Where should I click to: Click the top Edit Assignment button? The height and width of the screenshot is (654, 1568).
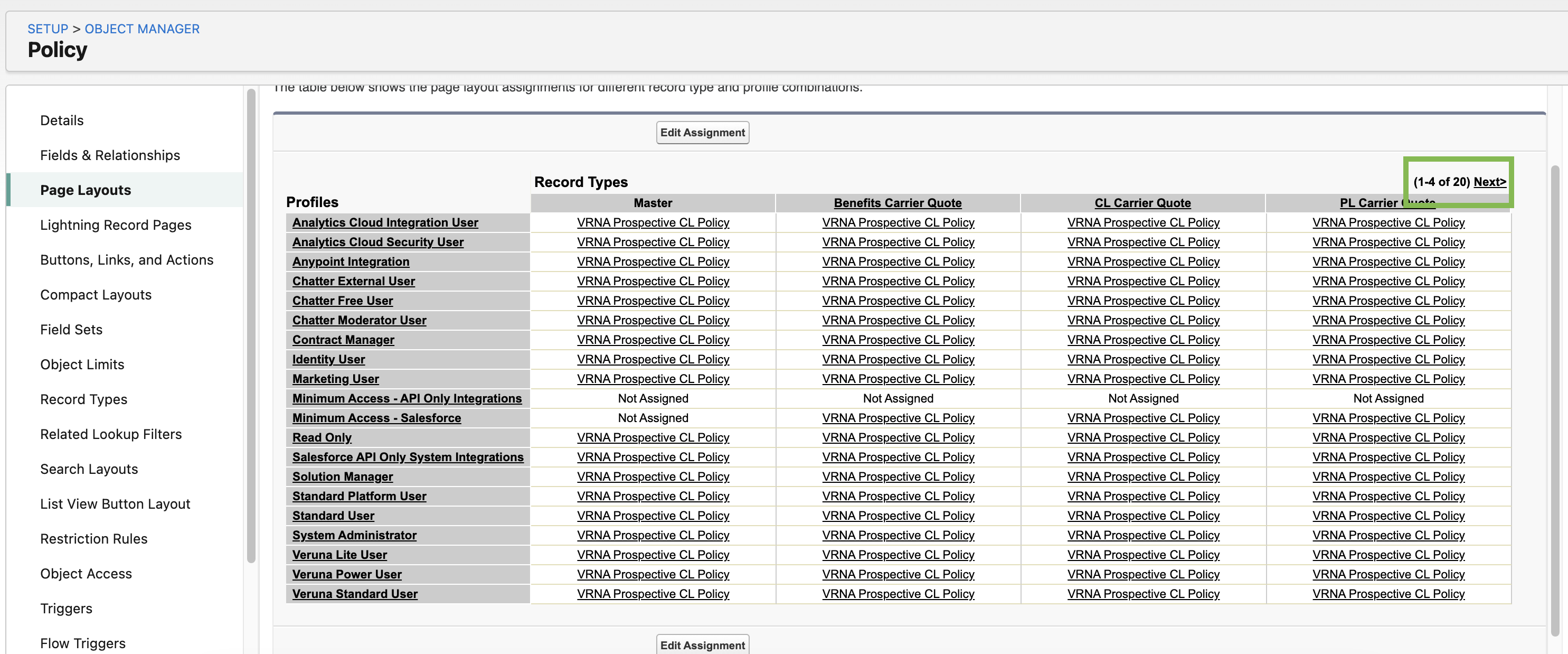click(x=703, y=132)
